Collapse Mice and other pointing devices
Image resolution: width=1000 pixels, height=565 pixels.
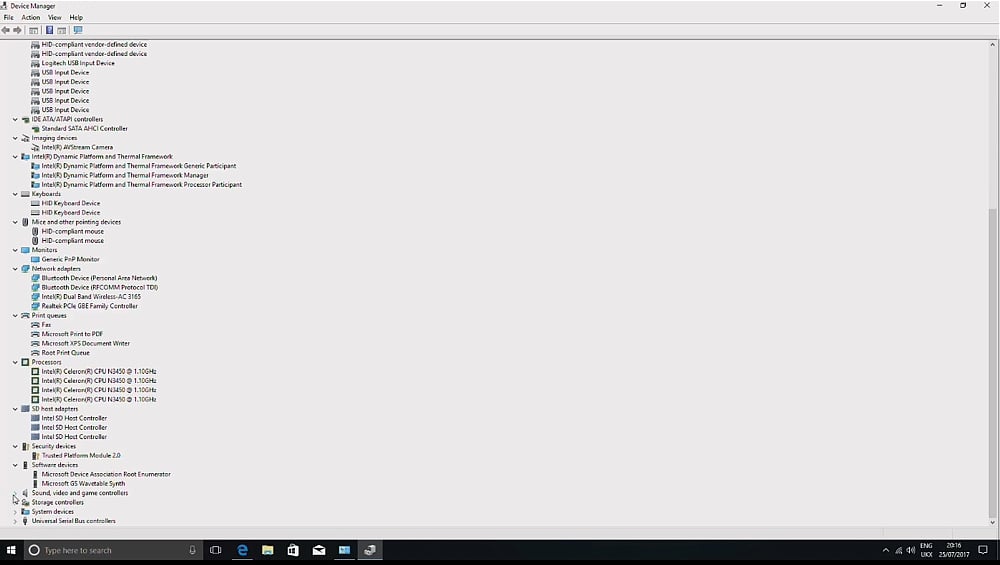(x=15, y=222)
